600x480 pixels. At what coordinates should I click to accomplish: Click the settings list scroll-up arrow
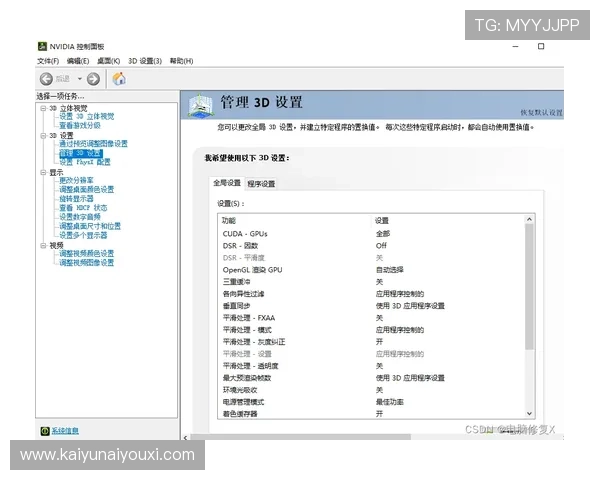pos(529,219)
